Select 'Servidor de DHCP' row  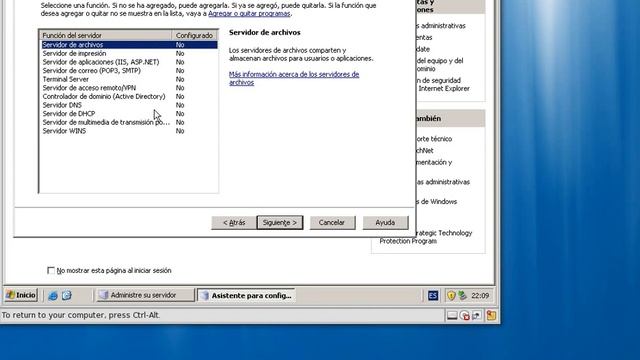point(129,113)
